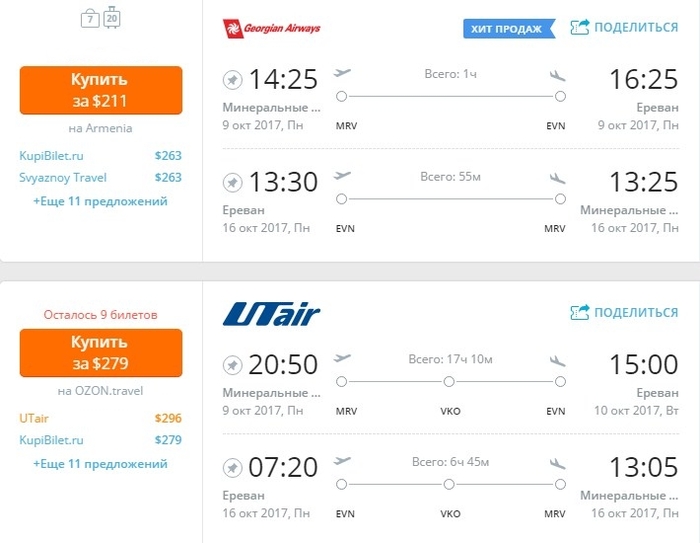
Task: Click the pin icon beside 13:30 departure
Action: pos(232,182)
